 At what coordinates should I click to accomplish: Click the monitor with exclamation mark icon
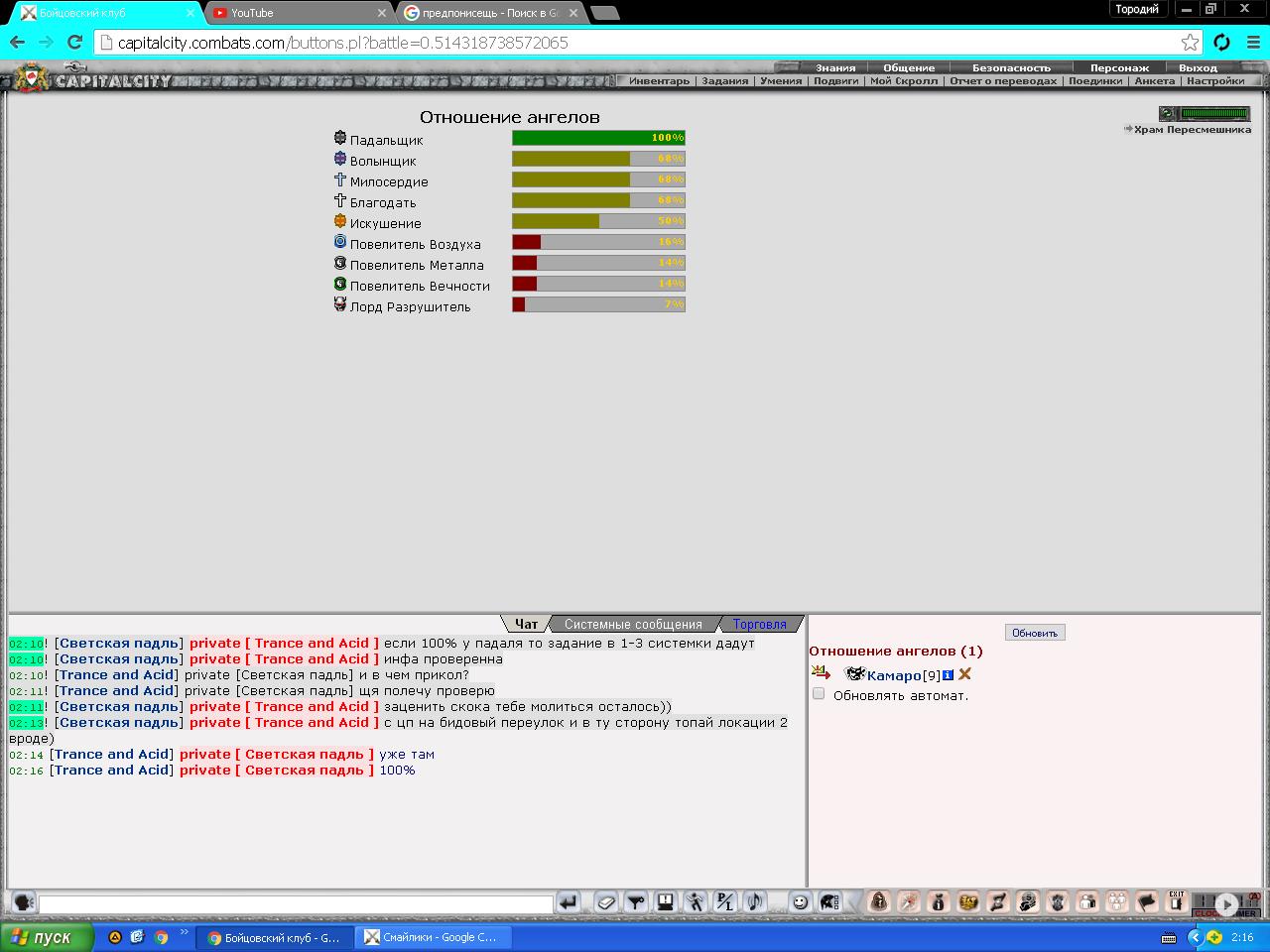[x=666, y=902]
